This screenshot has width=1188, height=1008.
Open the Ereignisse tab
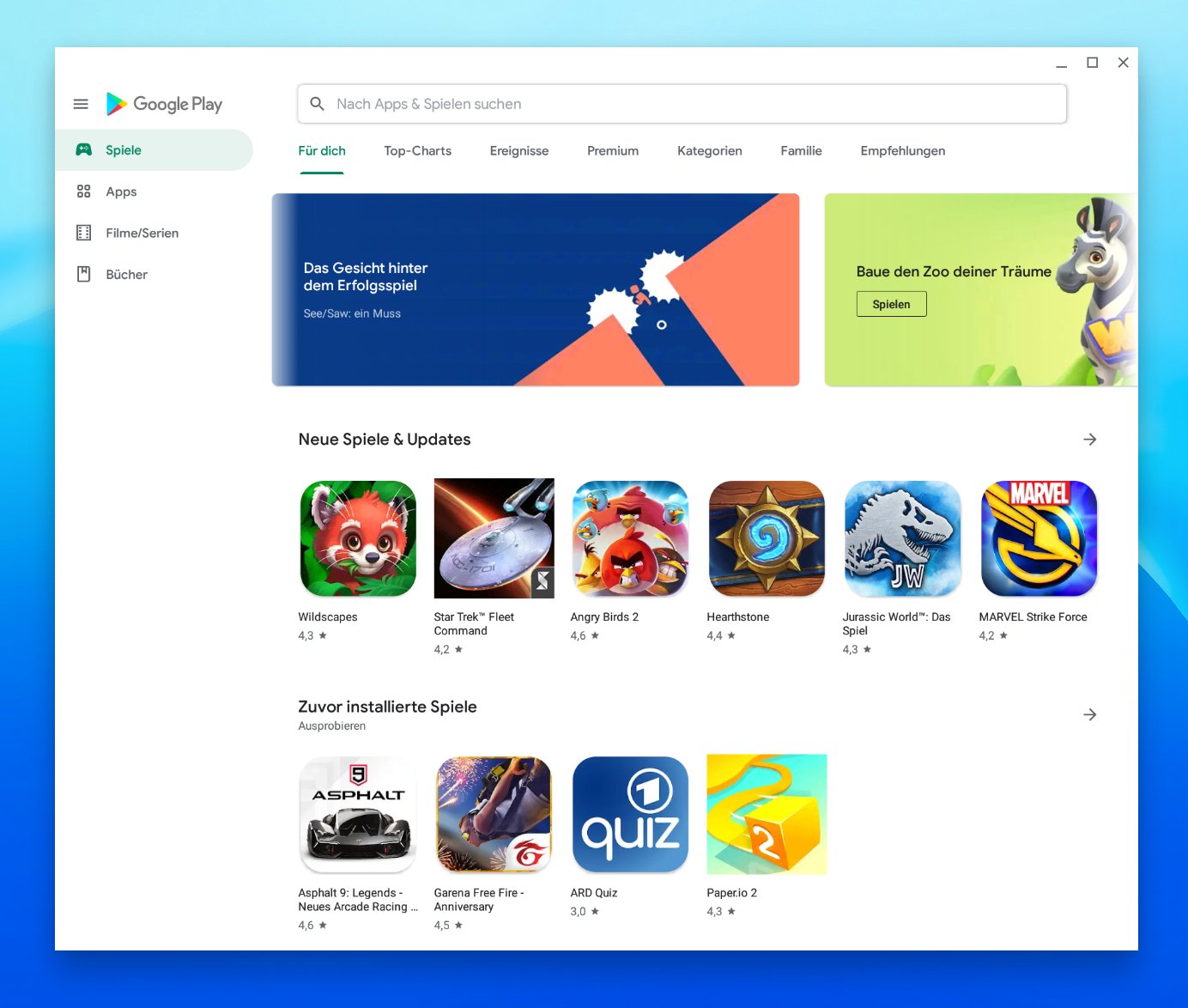[x=519, y=151]
